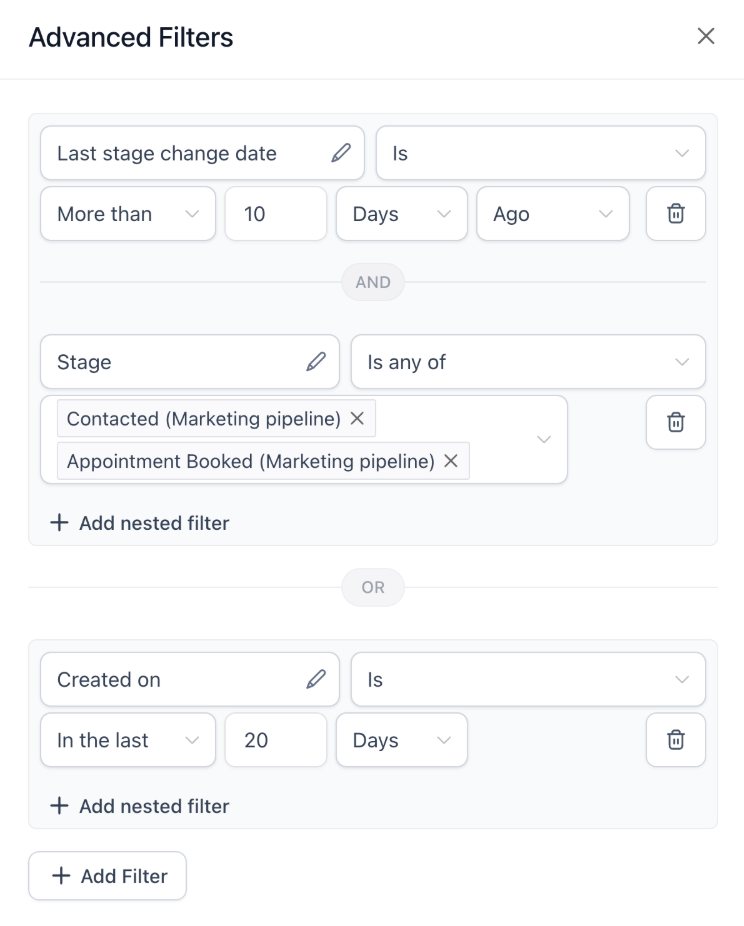Click the Add Filter button
The height and width of the screenshot is (926, 744).
coord(108,876)
